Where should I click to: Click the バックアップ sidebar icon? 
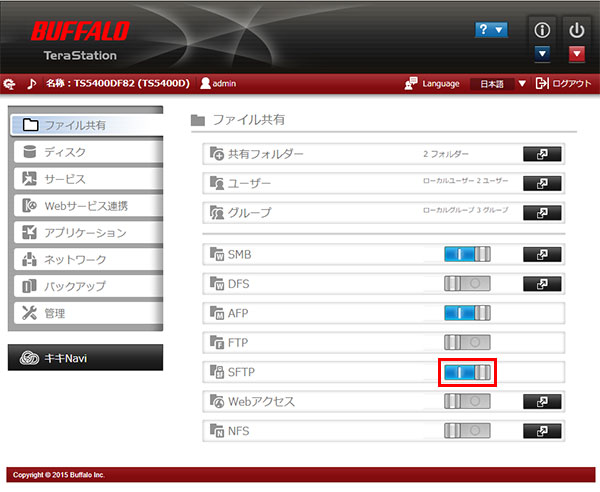(29, 286)
